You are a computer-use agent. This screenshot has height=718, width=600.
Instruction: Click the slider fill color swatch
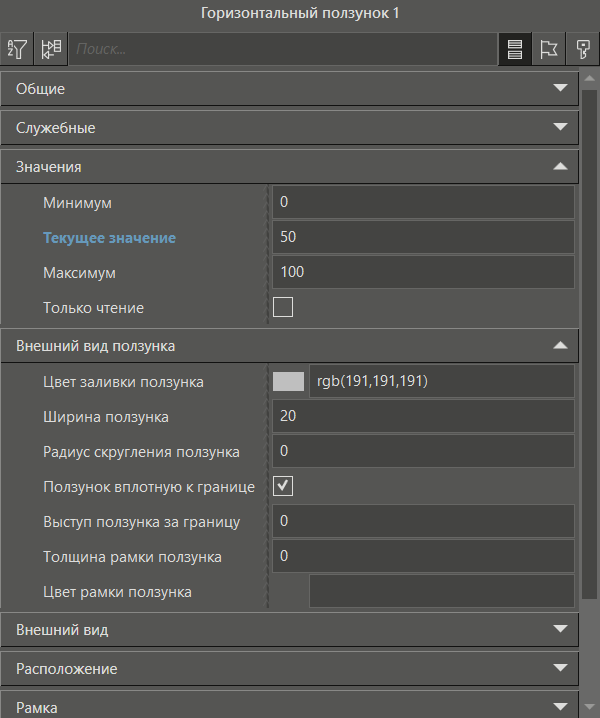(288, 381)
